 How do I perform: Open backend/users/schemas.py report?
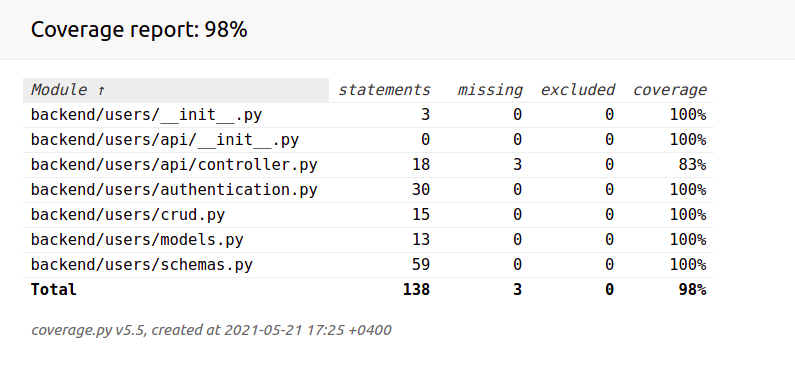141,265
